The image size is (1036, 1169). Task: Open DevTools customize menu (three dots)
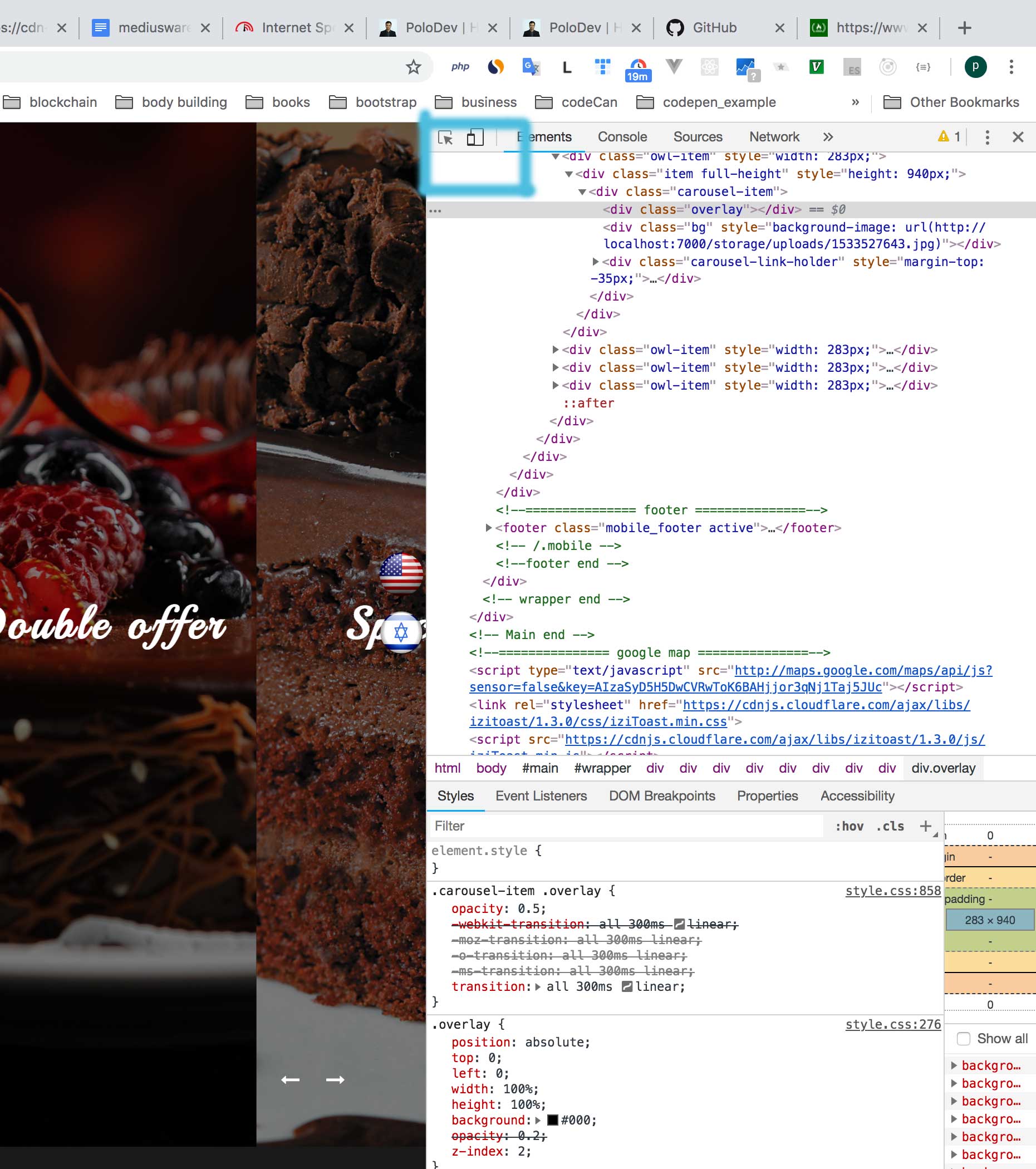tap(987, 137)
